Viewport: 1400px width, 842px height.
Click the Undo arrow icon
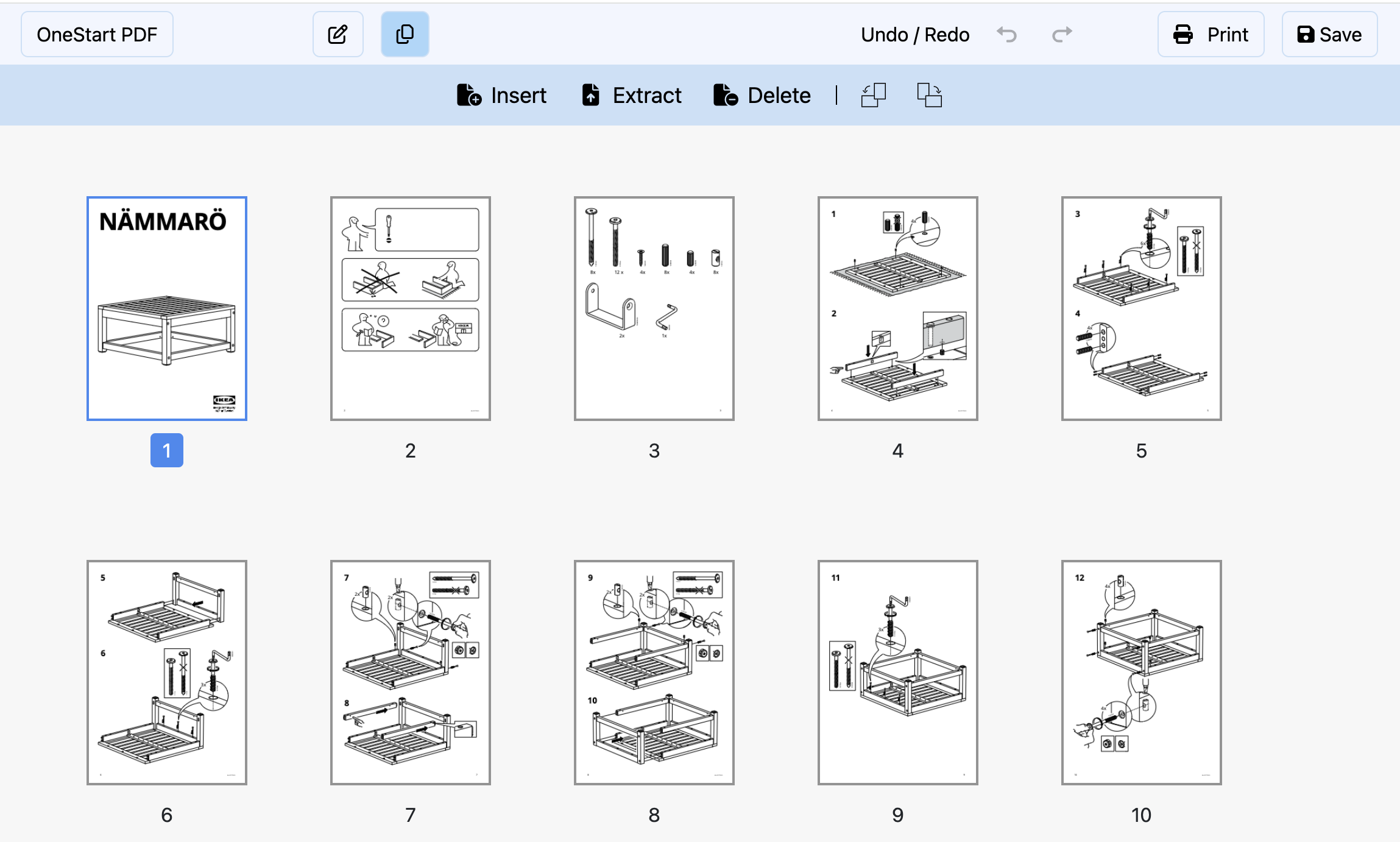(1007, 34)
